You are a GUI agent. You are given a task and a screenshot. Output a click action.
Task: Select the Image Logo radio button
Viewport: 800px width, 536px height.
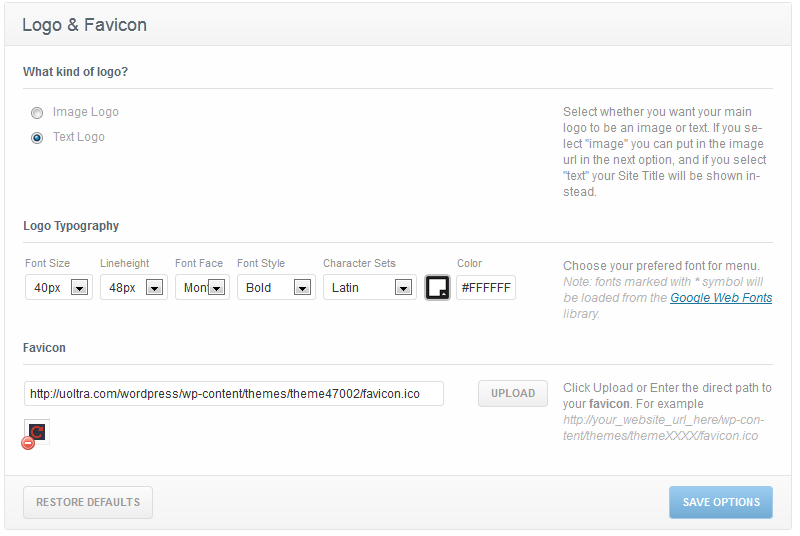click(x=37, y=113)
